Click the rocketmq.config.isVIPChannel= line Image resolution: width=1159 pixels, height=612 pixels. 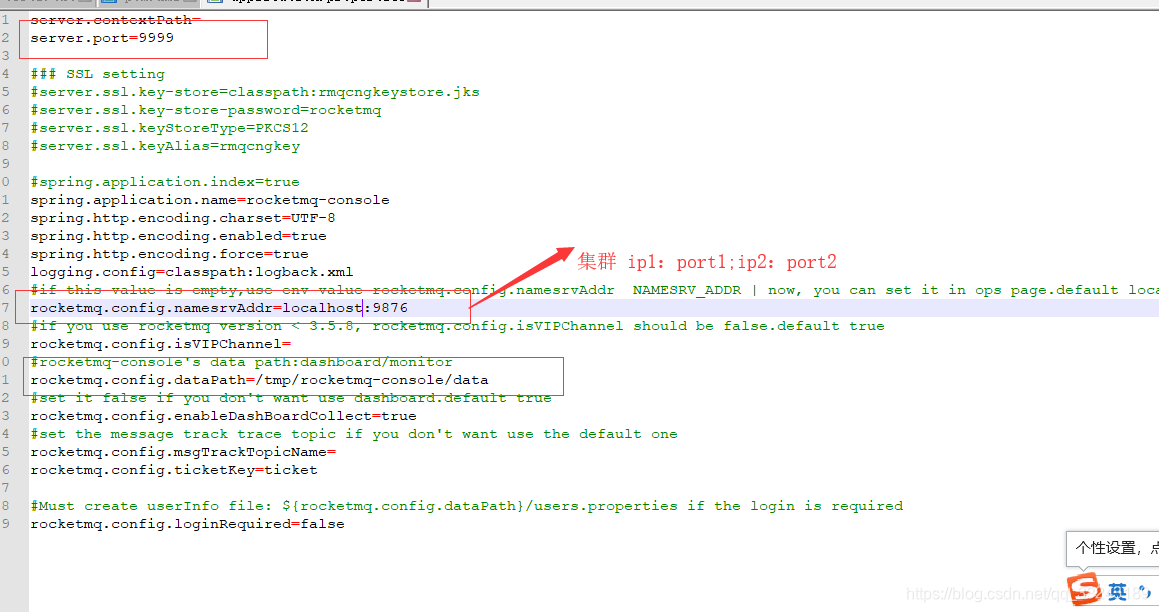160,344
